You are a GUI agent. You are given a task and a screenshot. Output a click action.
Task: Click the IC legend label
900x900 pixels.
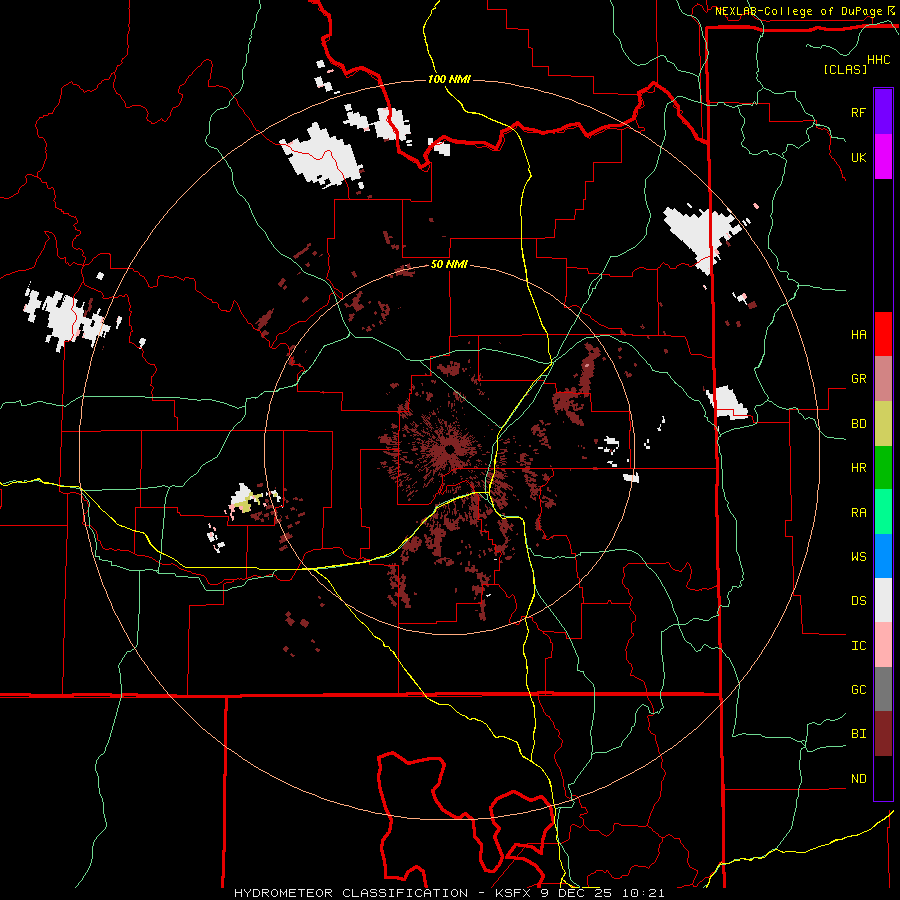coord(858,645)
